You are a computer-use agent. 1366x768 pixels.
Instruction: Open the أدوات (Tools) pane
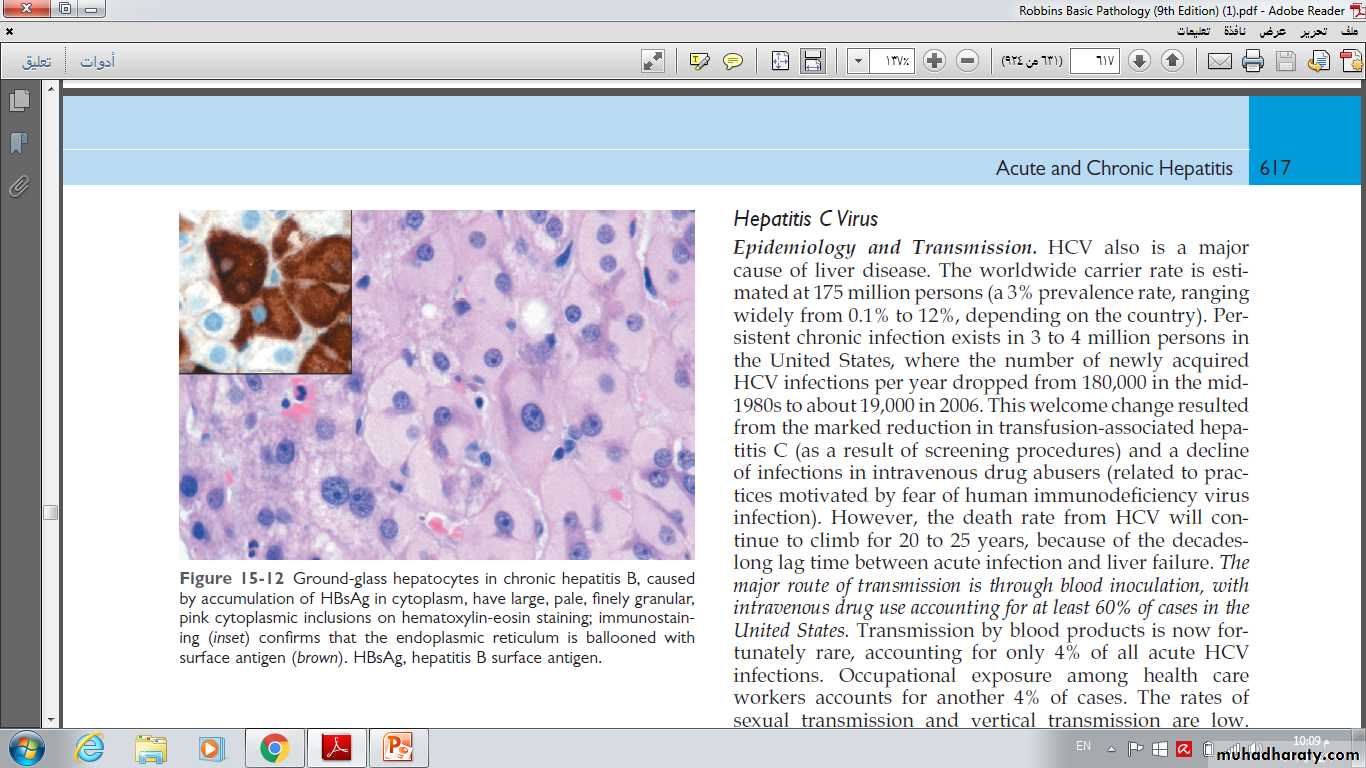pos(97,62)
